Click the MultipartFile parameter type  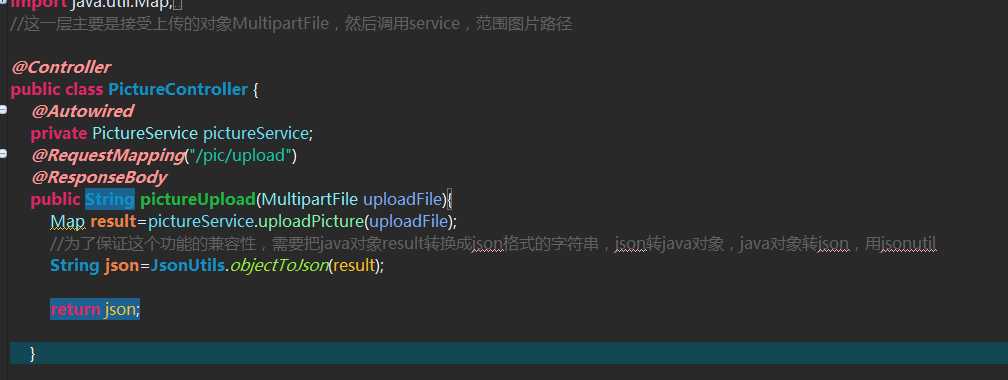click(310, 199)
